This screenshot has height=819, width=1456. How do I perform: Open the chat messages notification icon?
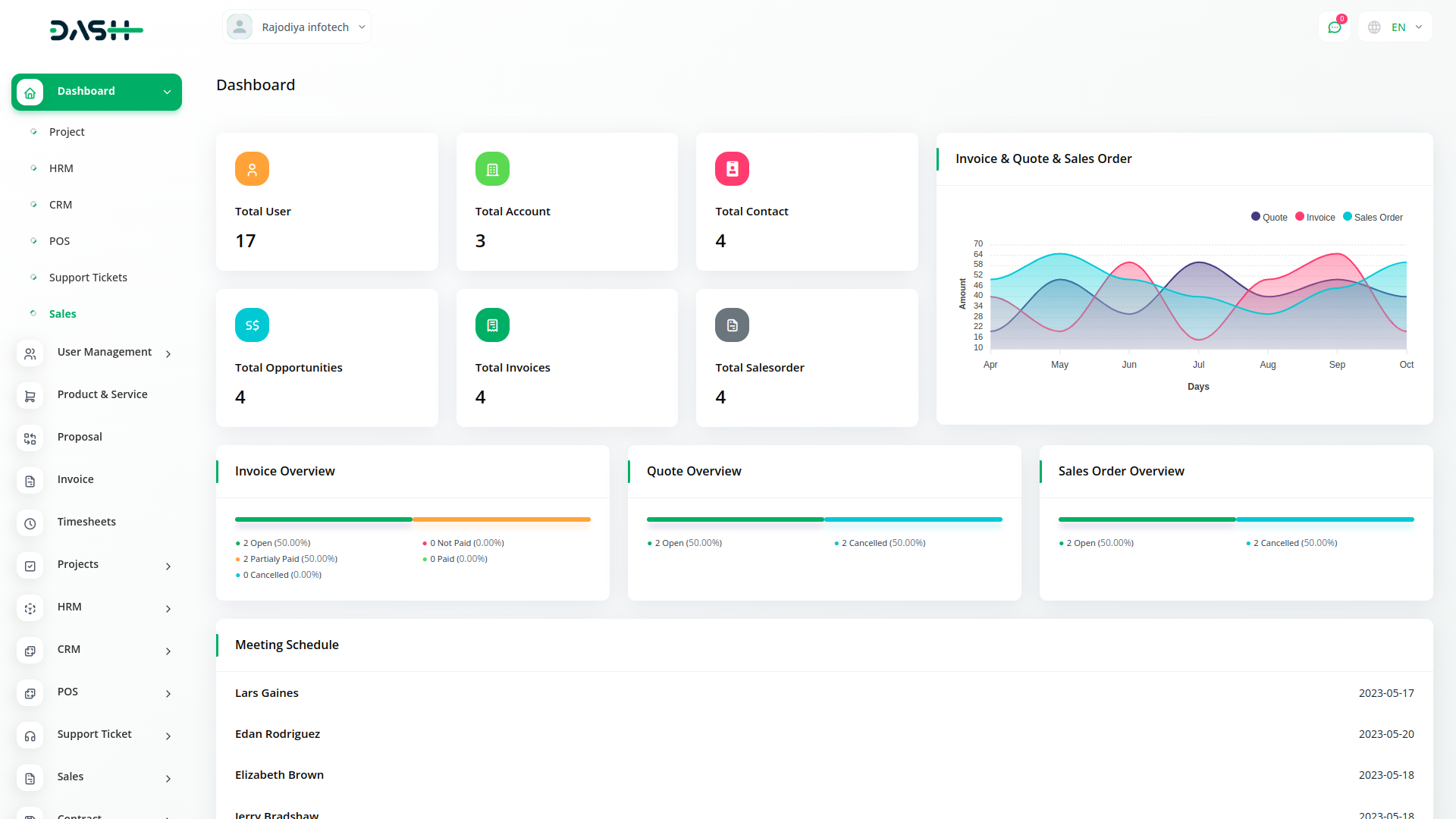[1335, 27]
